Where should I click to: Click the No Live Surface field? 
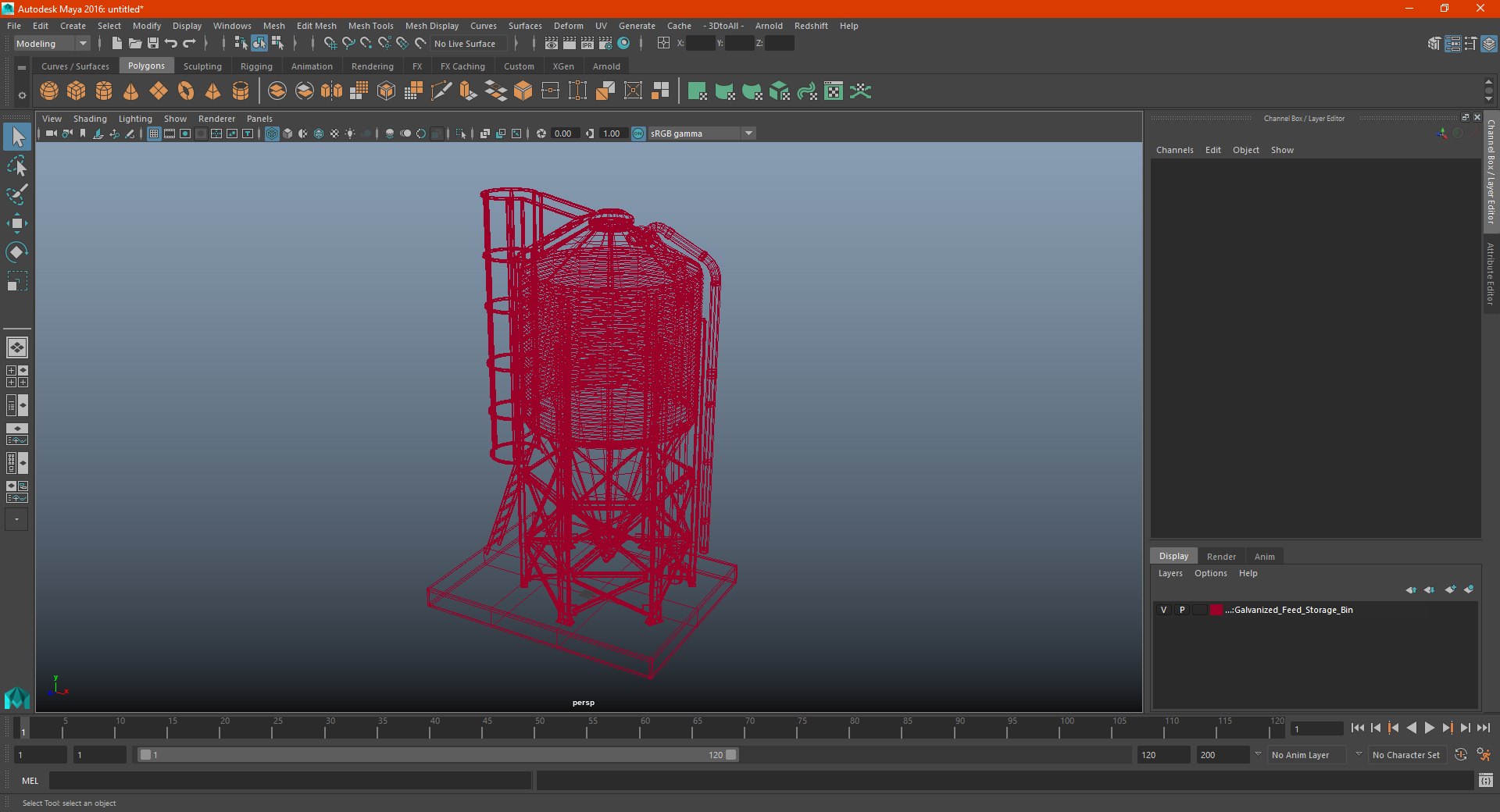pos(467,44)
